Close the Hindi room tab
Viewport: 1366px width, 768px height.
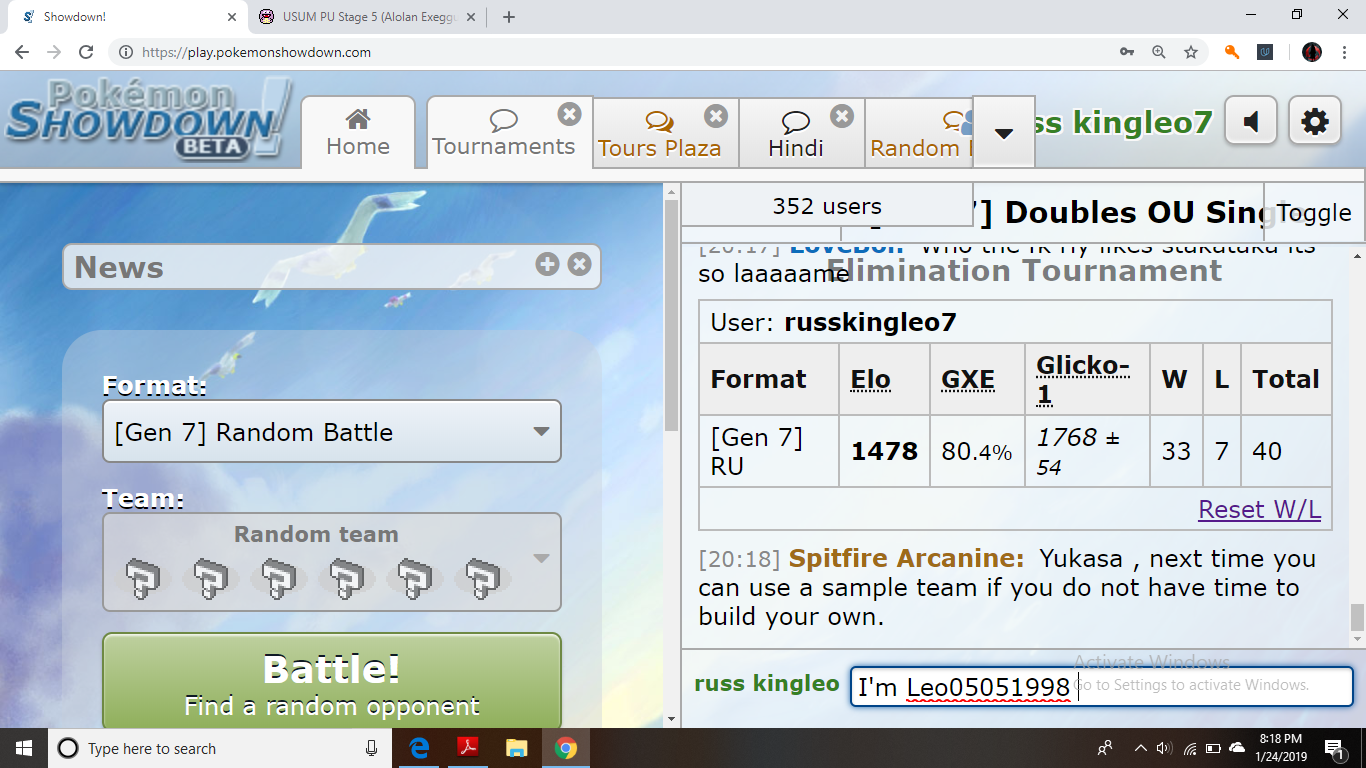(x=842, y=116)
